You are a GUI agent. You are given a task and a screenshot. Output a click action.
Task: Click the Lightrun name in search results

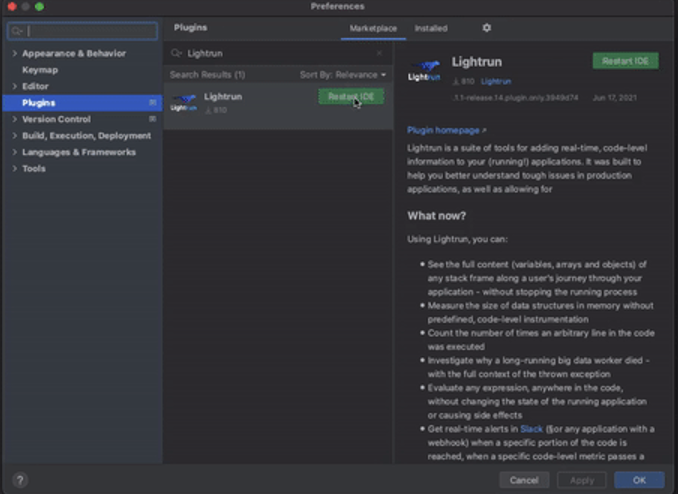point(223,96)
